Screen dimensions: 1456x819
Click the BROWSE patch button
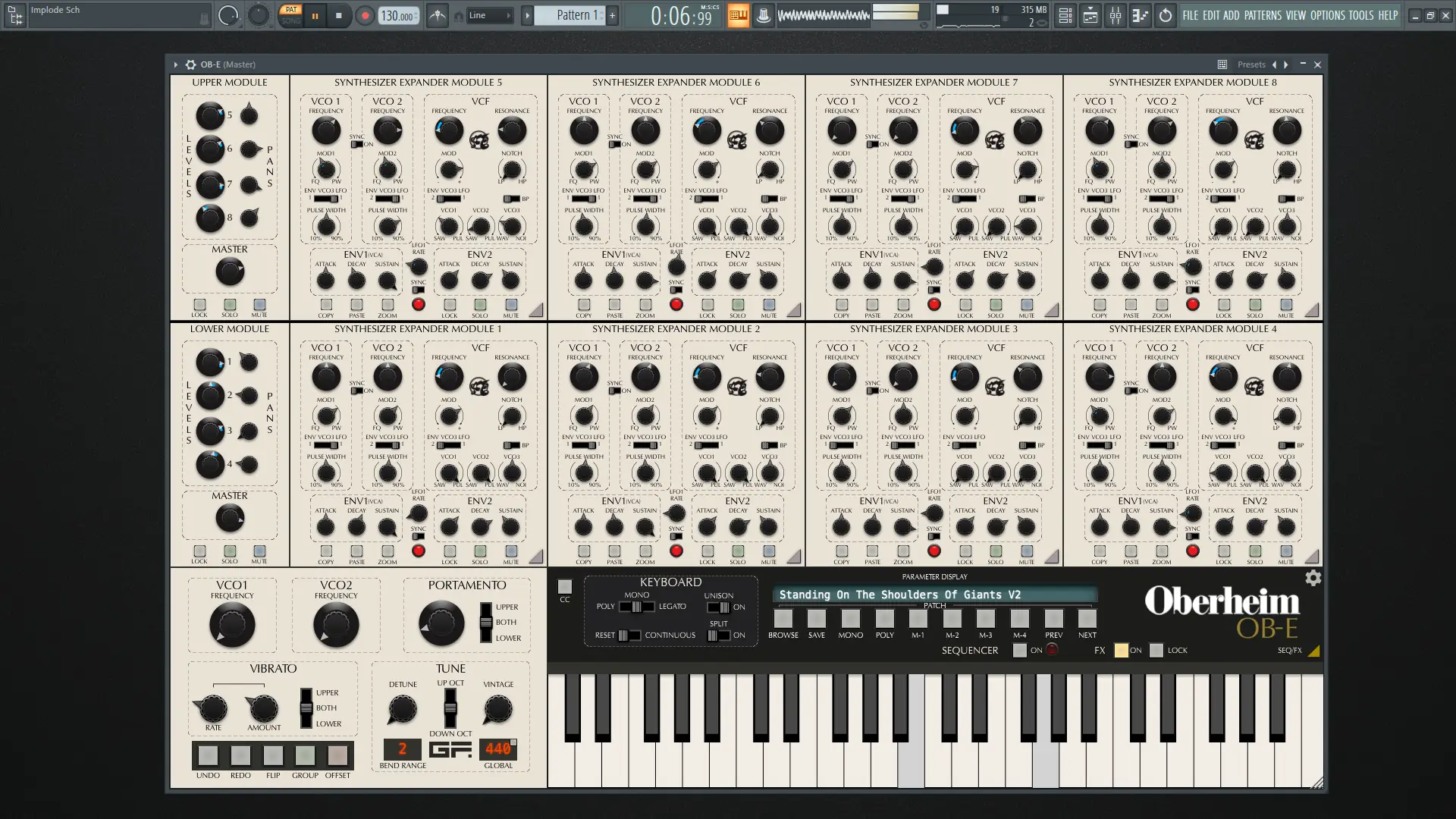pos(783,619)
